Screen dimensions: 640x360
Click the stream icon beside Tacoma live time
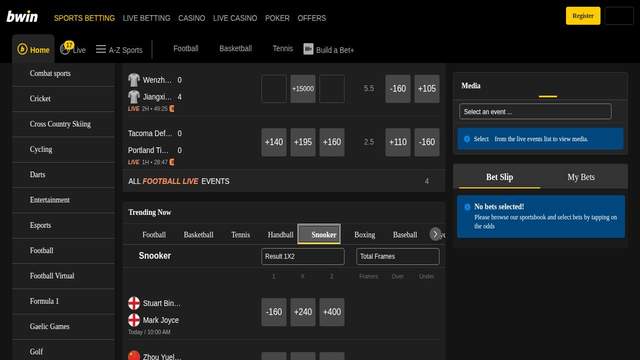tap(172, 162)
